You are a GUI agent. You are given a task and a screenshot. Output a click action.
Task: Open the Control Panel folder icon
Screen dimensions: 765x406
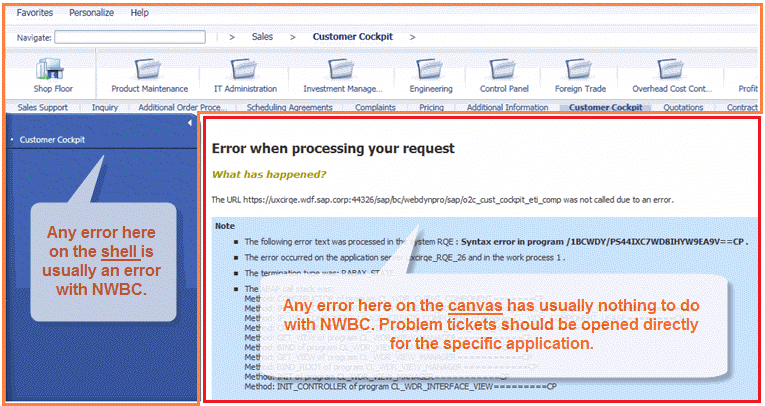[503, 69]
